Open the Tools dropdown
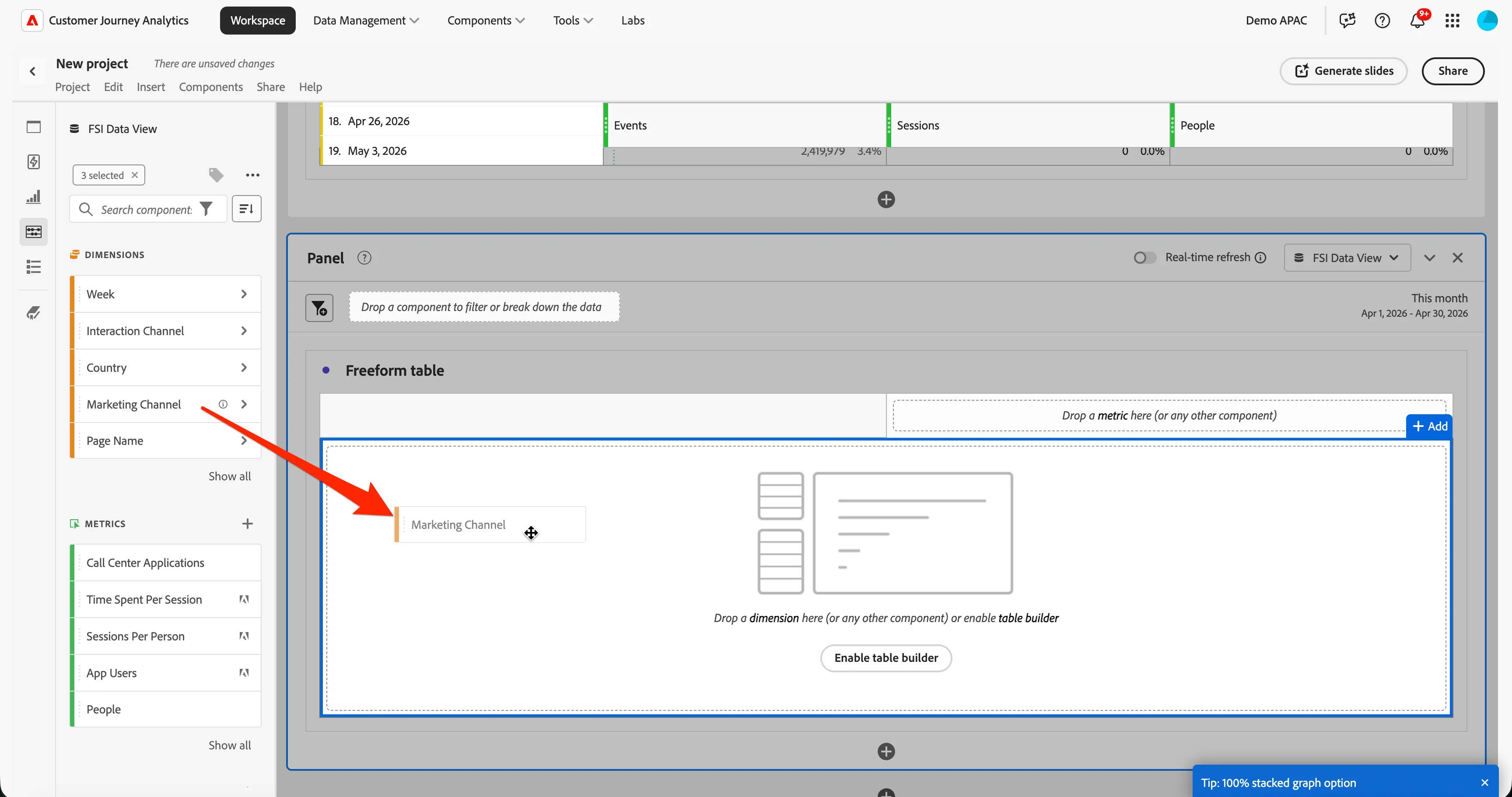The image size is (1512, 797). click(573, 21)
